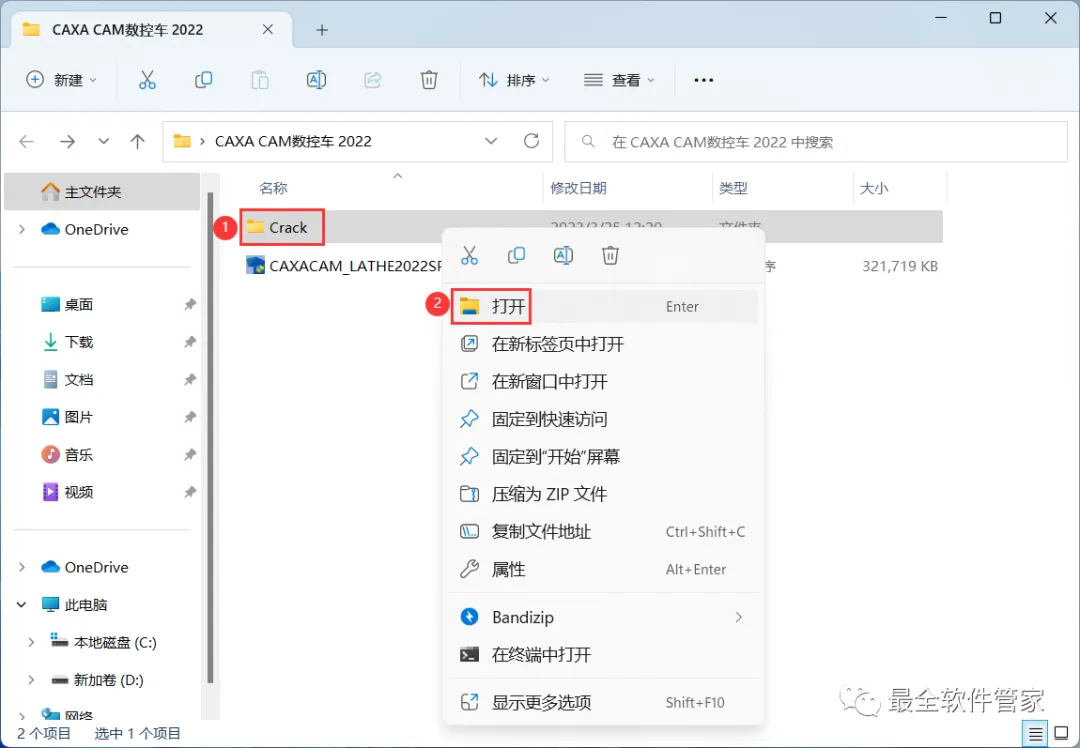The width and height of the screenshot is (1080, 748).
Task: Collapse the 此电脑 tree node
Action: 21,605
